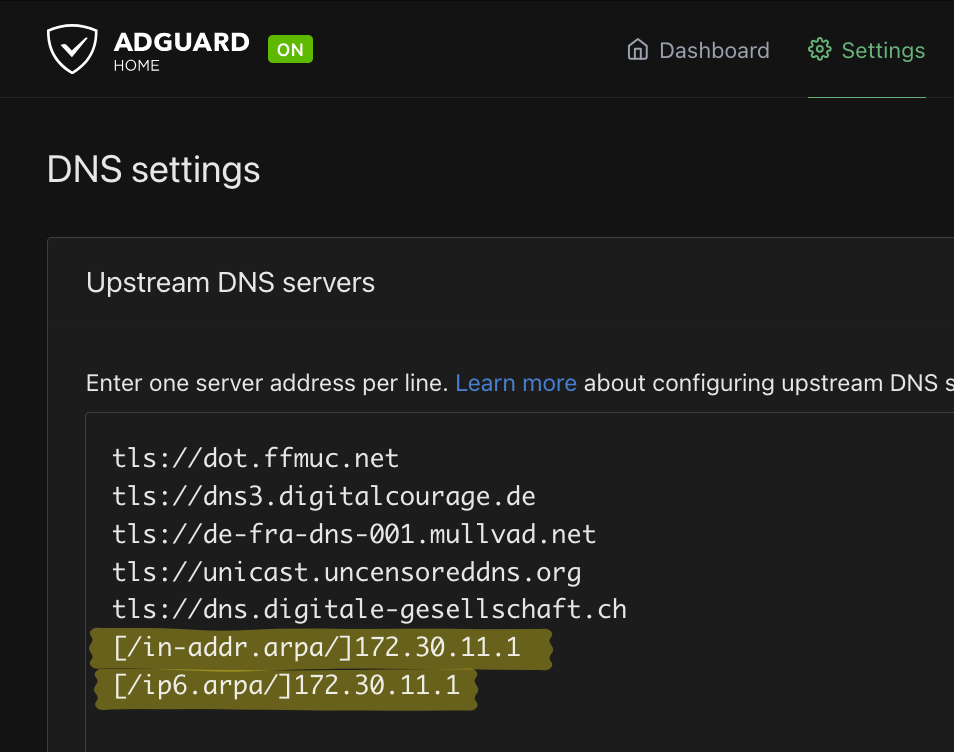Screen dimensions: 954x752
Task: Click the house icon beside Dashboard
Action: (x=637, y=50)
